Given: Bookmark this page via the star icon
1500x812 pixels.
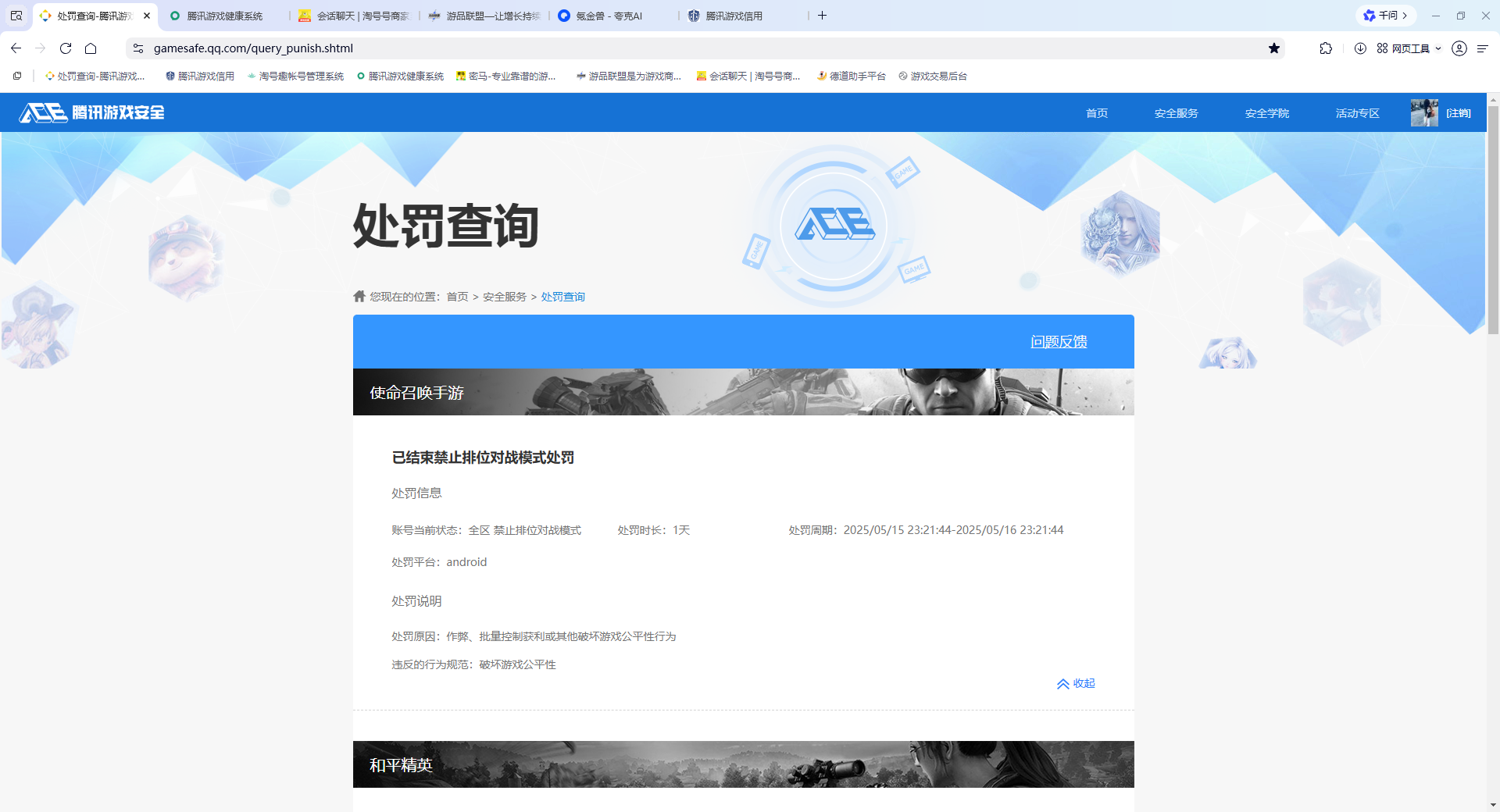Looking at the screenshot, I should [x=1275, y=48].
